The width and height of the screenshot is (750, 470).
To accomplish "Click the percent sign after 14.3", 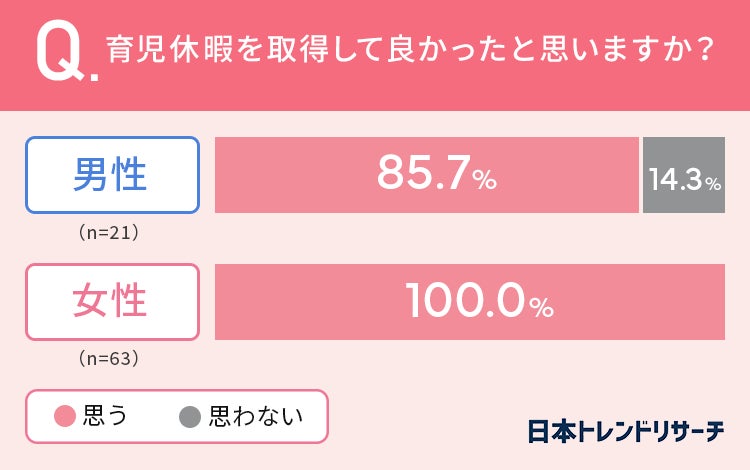I will (712, 184).
